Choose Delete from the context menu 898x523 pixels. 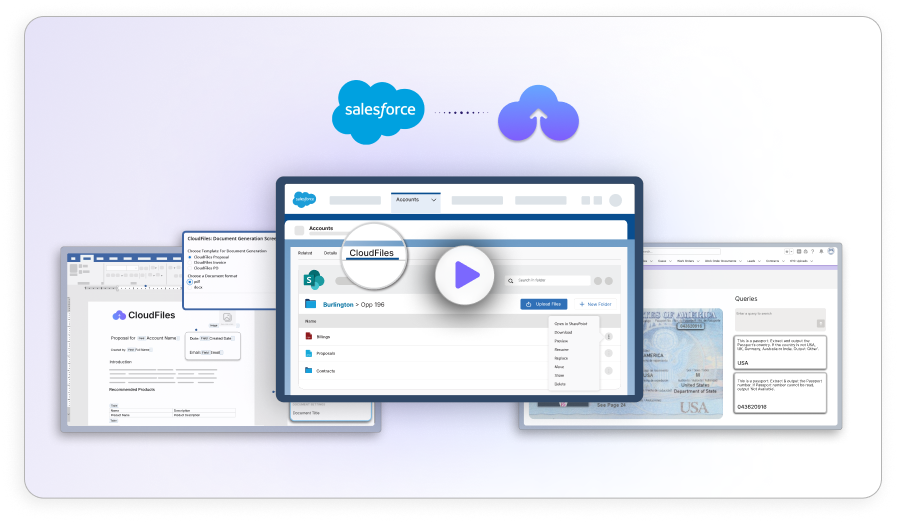tap(560, 384)
